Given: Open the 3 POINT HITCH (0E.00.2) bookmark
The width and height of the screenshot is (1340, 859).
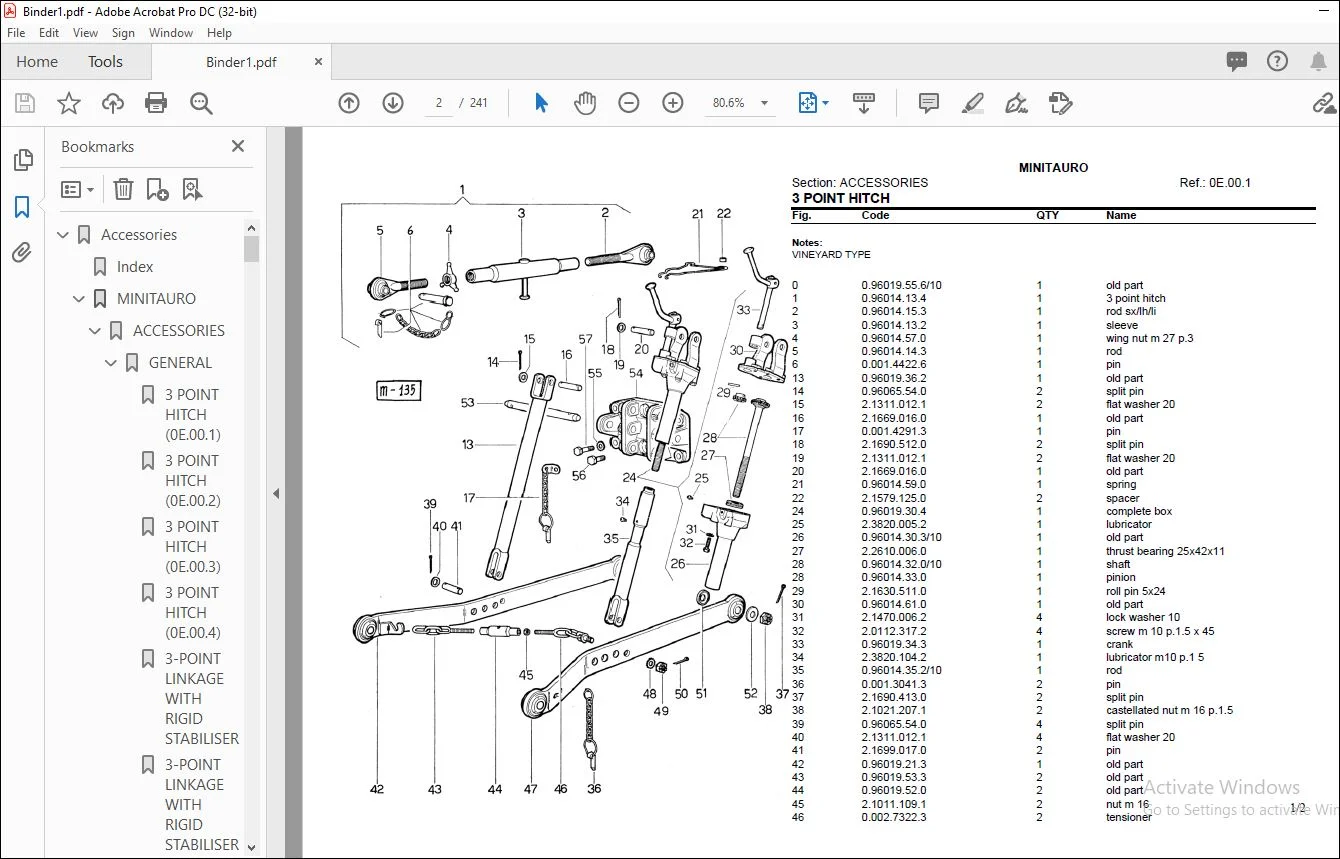Looking at the screenshot, I should 193,481.
